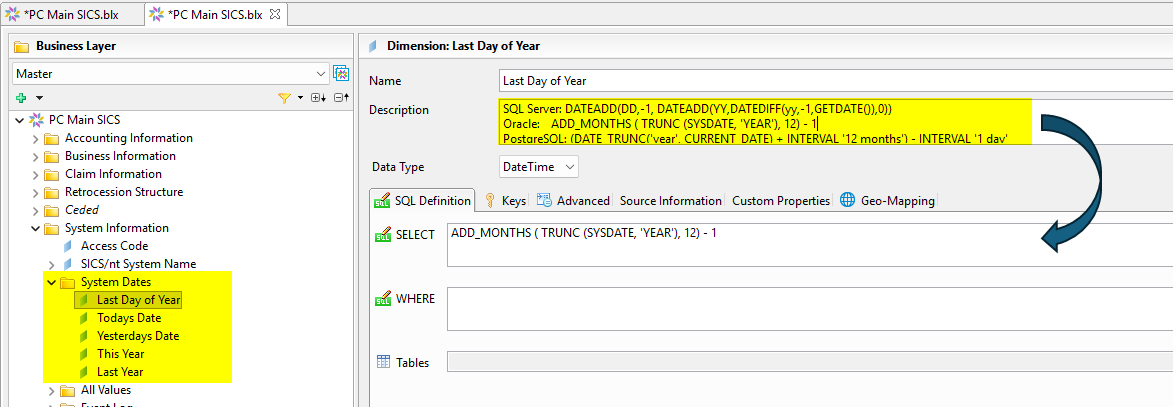The width and height of the screenshot is (1173, 407).
Task: Close the active PC Main SICS.blx tab
Action: point(274,14)
